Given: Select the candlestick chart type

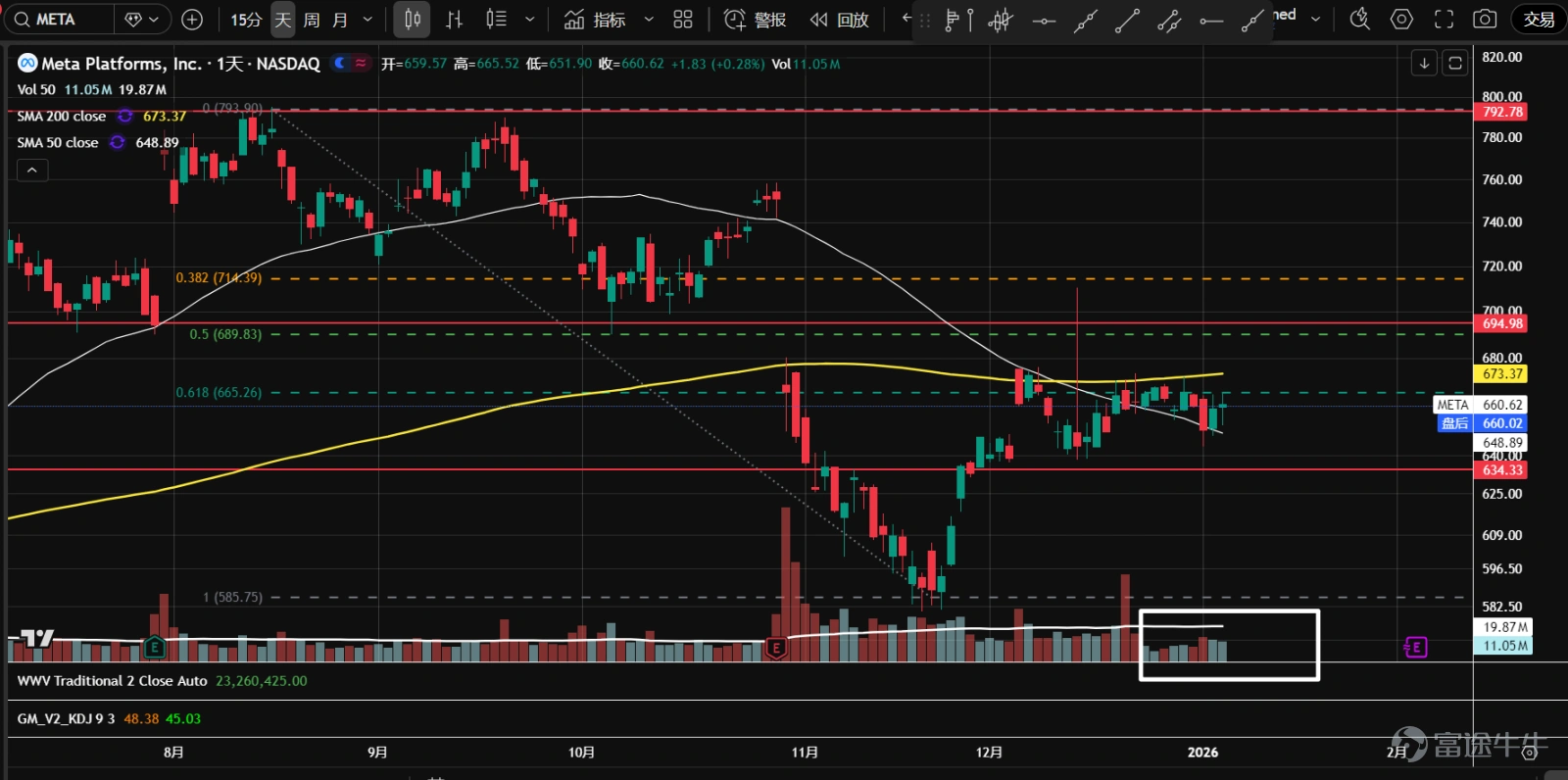Looking at the screenshot, I should click(413, 19).
